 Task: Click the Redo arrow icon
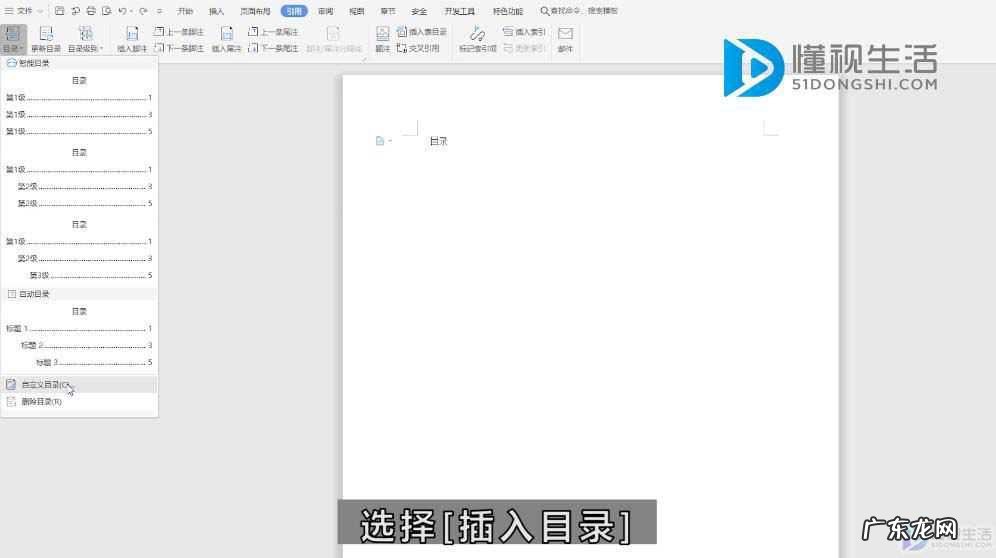143,11
